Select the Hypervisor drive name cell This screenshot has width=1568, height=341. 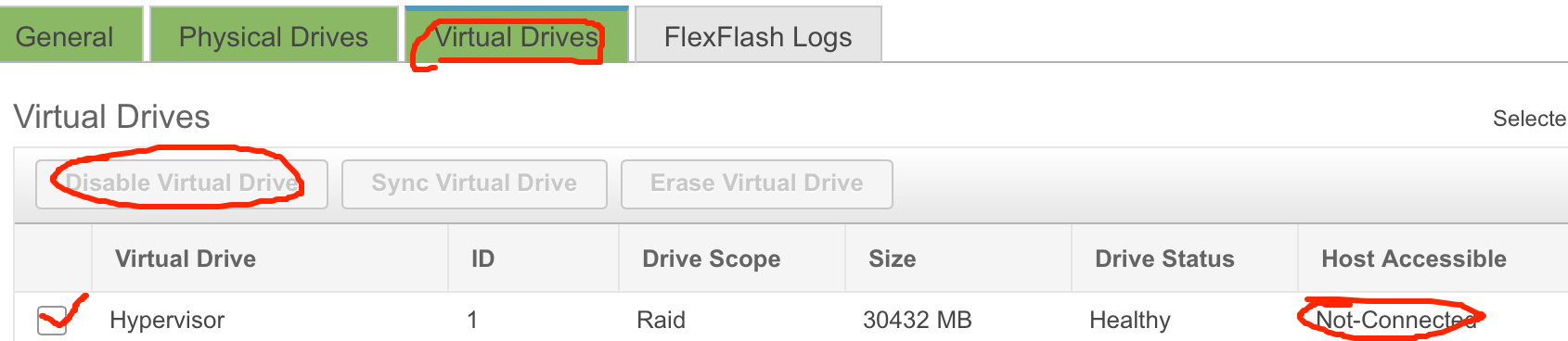(167, 320)
